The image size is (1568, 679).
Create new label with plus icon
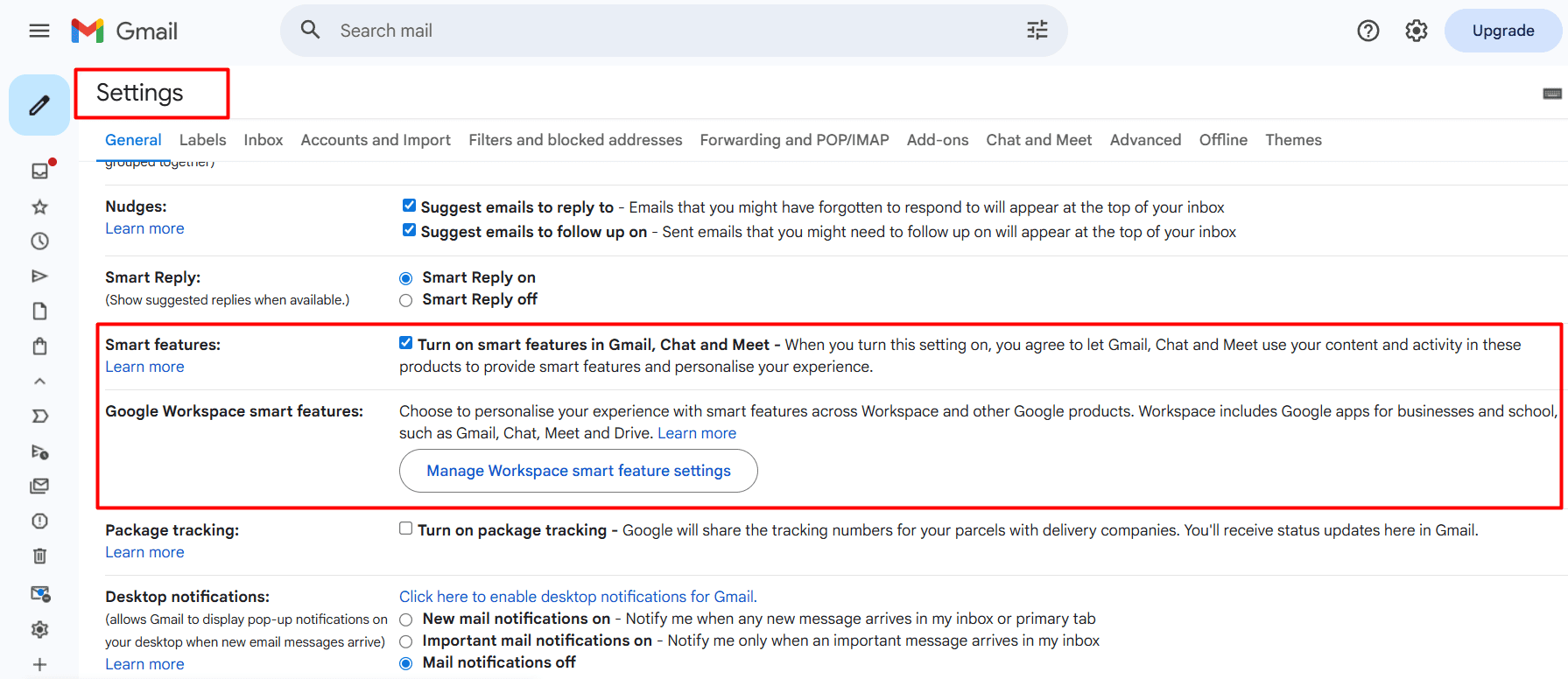coord(39,665)
